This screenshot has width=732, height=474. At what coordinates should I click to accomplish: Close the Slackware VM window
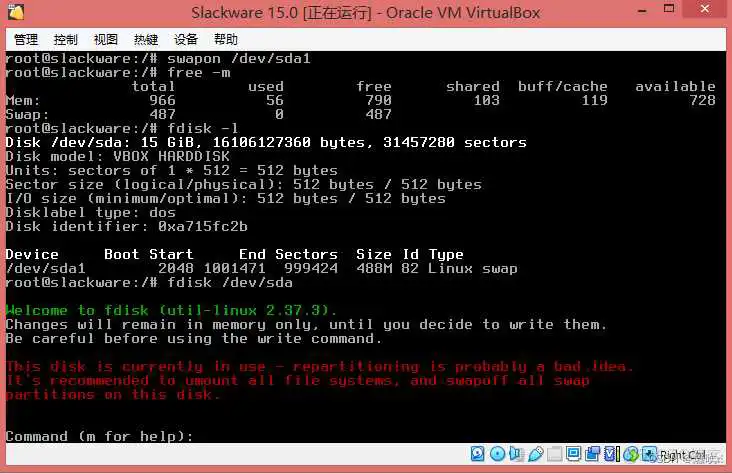pos(705,9)
